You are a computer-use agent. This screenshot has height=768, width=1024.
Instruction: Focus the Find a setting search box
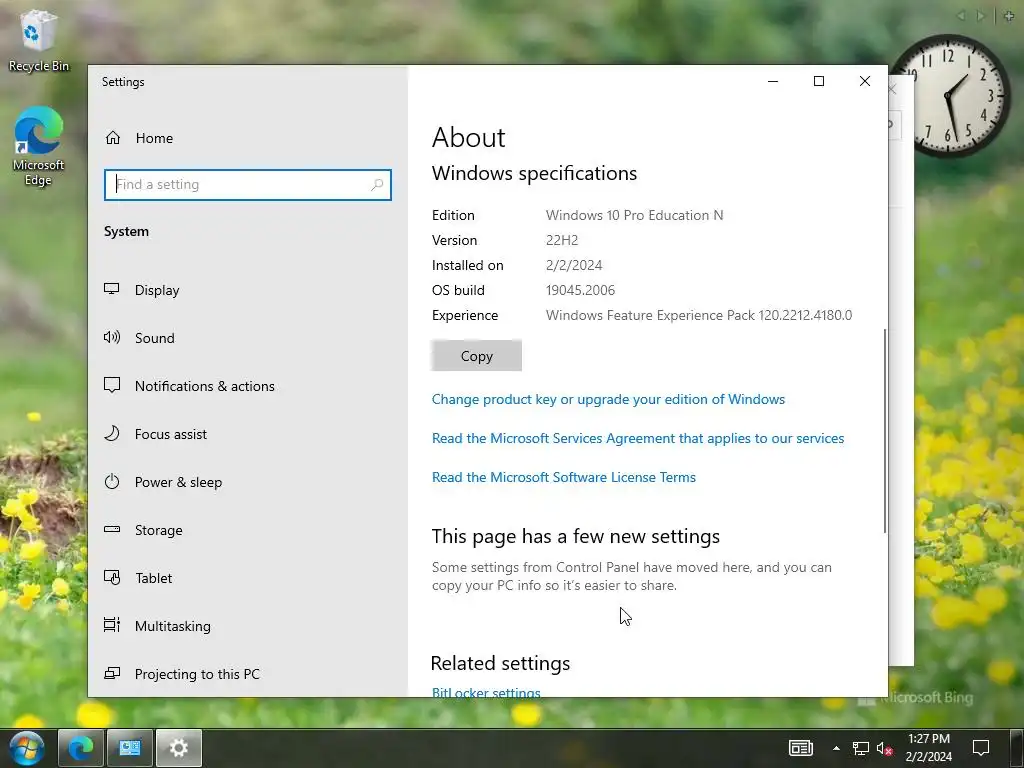pos(248,185)
